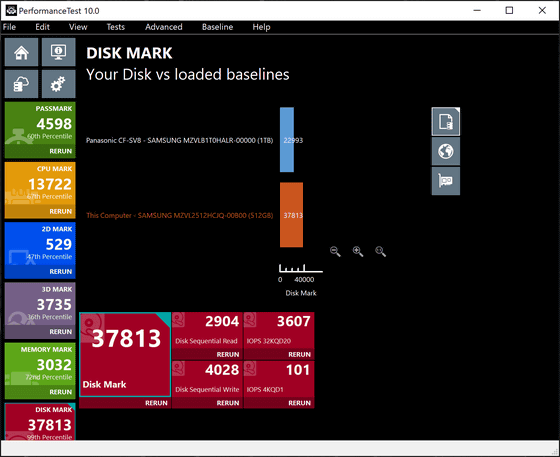Click the Disk Mark axis caption
Viewport: 560px width, 457px height.
[301, 293]
